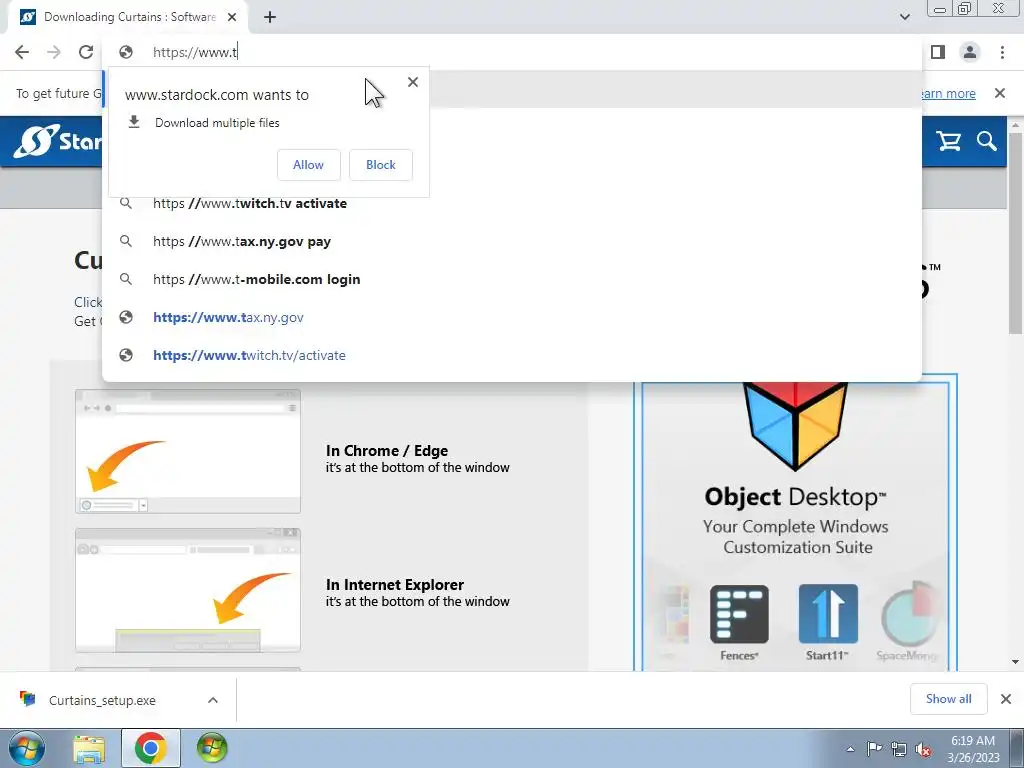Toggle the browser side panel icon
This screenshot has width=1024, height=768.
(938, 52)
